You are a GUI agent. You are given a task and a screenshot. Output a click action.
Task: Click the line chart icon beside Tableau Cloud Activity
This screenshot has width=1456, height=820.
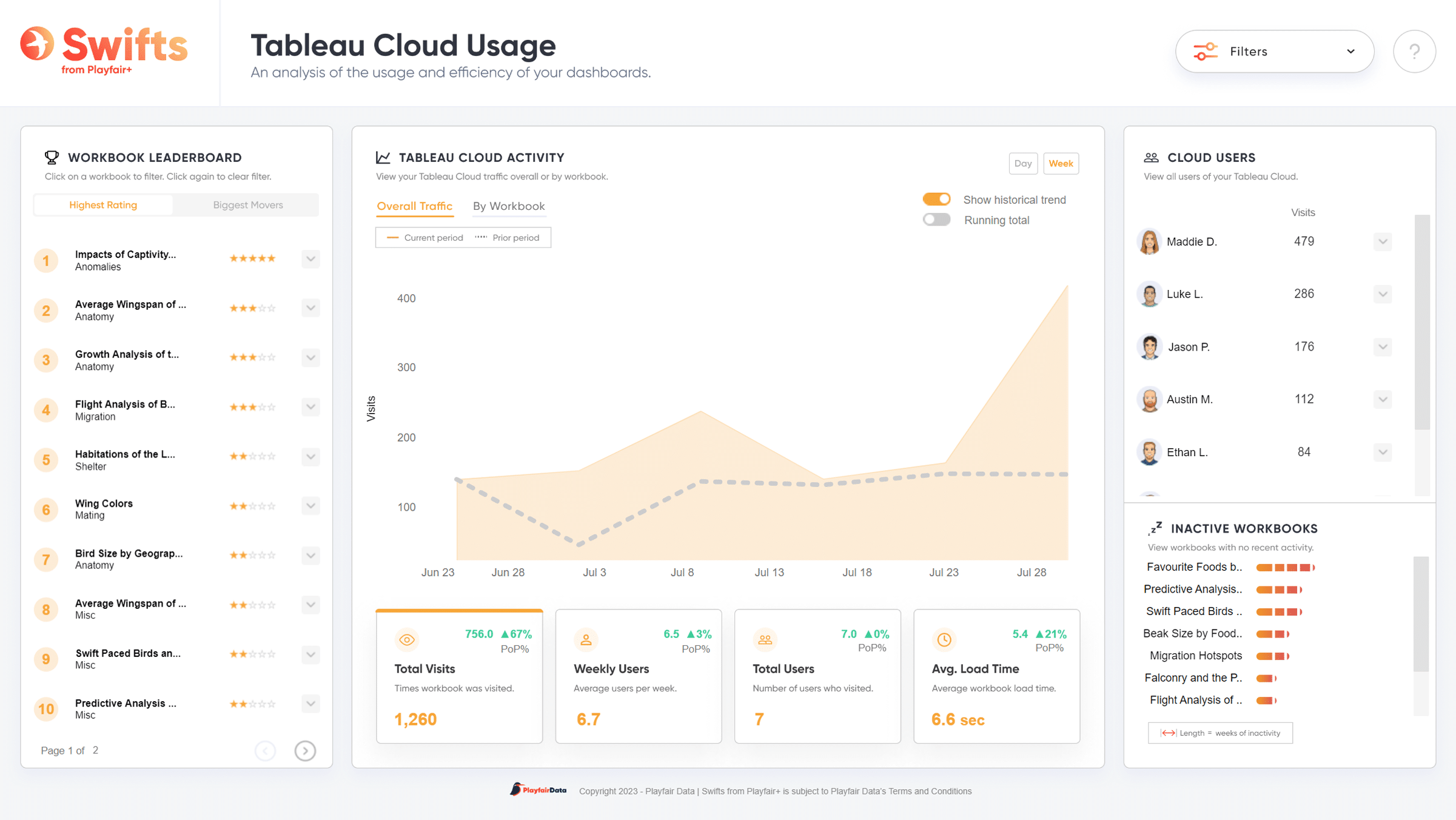(x=383, y=158)
